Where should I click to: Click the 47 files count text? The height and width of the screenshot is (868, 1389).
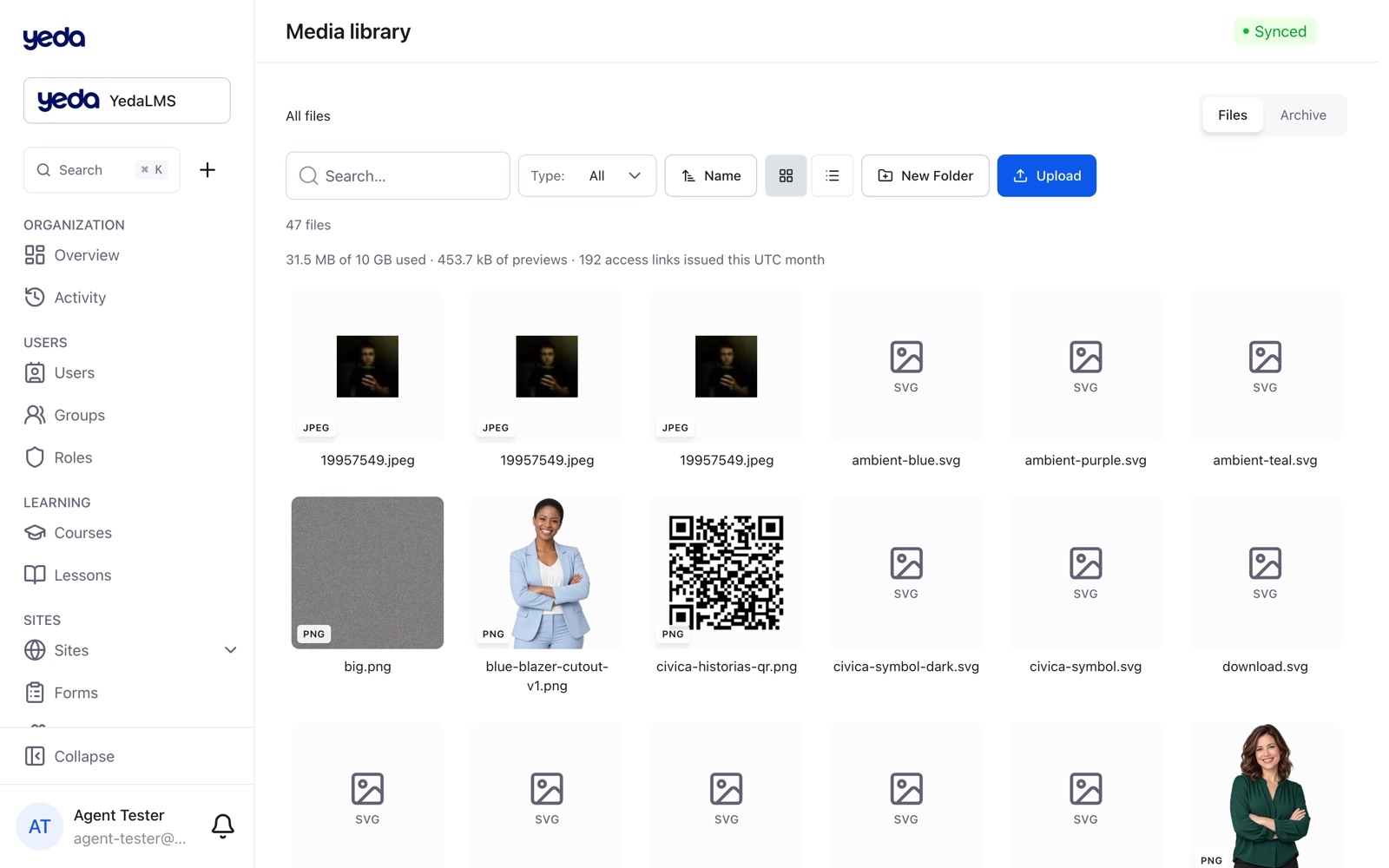tap(308, 225)
